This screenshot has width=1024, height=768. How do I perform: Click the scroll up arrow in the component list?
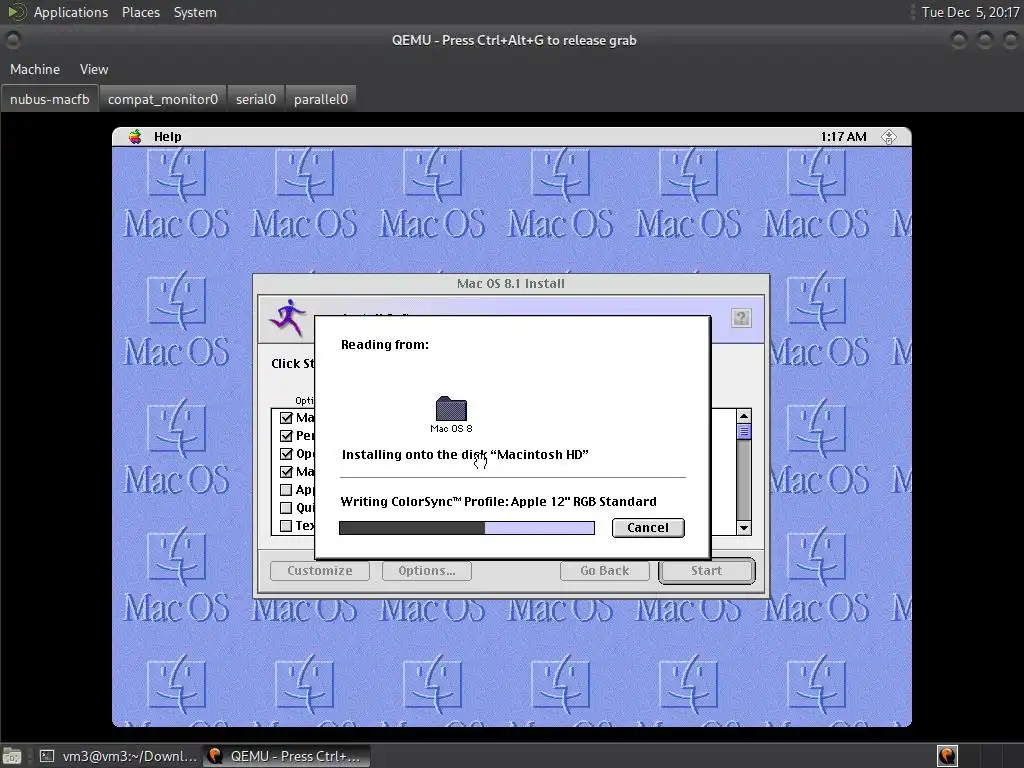pos(744,416)
